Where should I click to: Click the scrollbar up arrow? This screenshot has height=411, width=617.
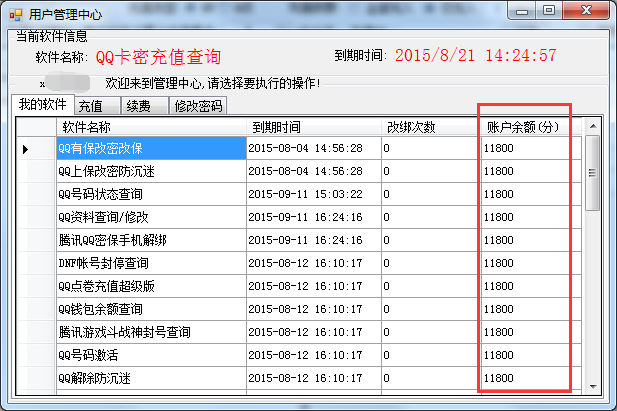593,126
